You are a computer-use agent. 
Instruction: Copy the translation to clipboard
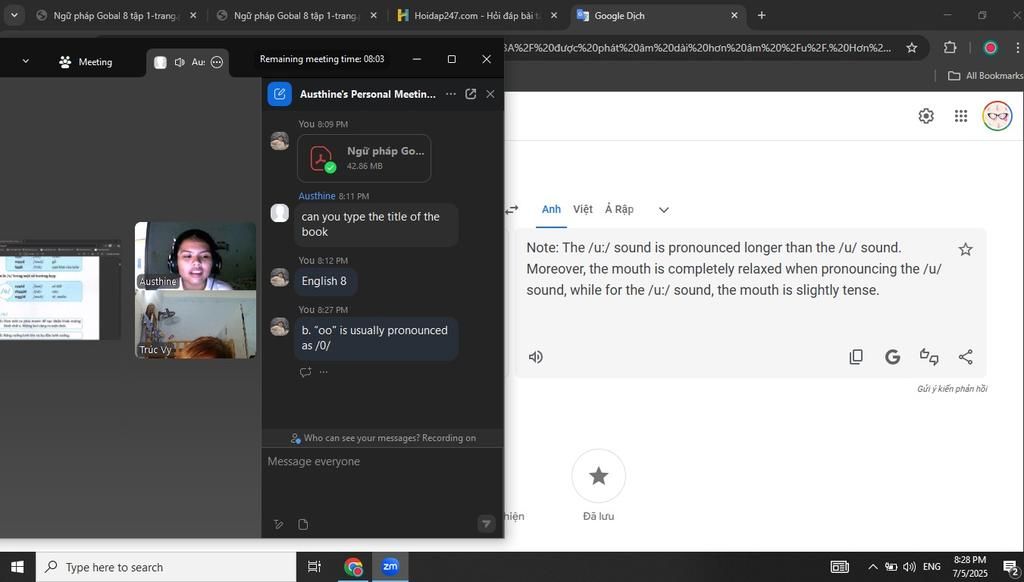click(856, 357)
